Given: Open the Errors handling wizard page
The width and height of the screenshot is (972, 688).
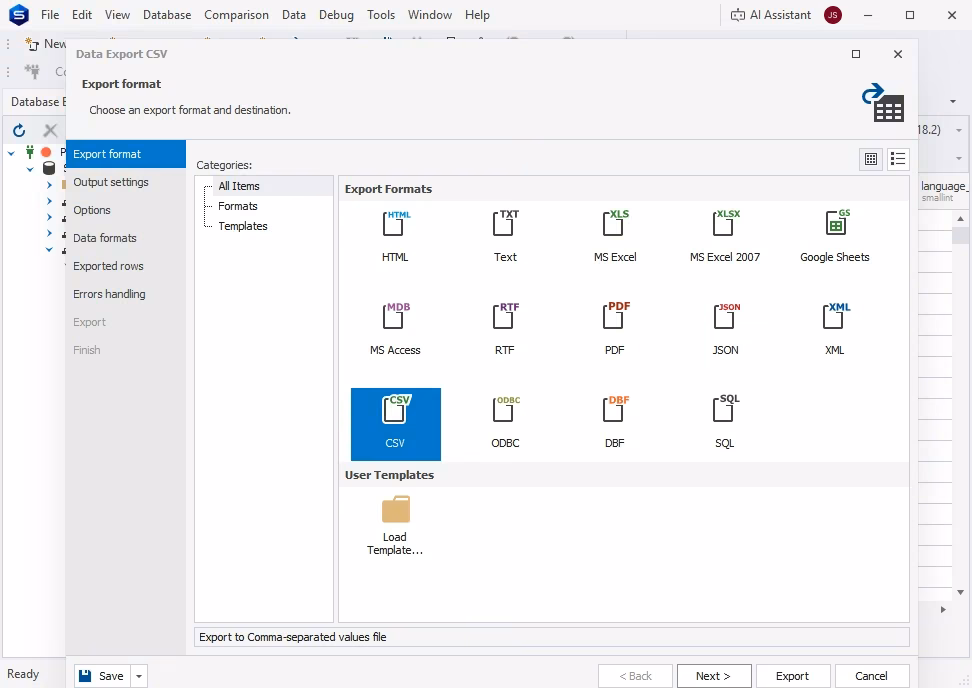Looking at the screenshot, I should (126, 294).
